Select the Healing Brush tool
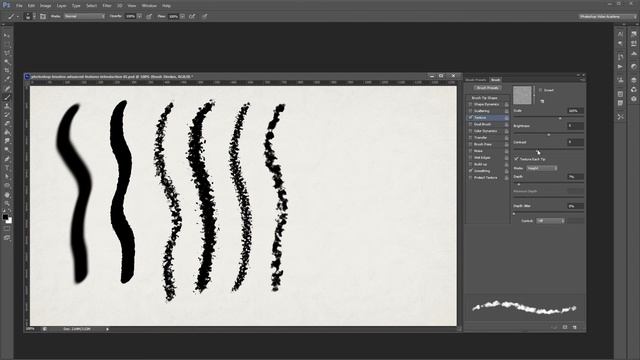The height and width of the screenshot is (360, 640). point(7,88)
